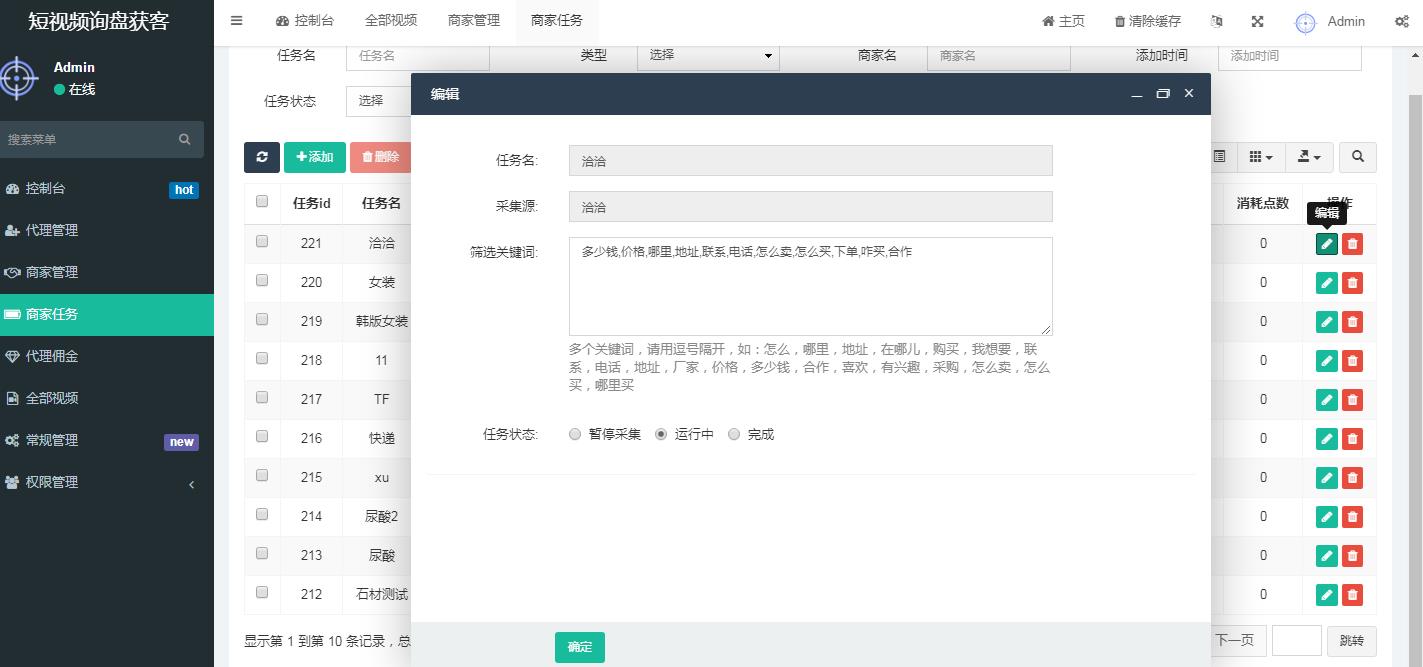Viewport: 1423px width, 667px height.
Task: Click the 确定 confirm button
Action: pos(580,647)
